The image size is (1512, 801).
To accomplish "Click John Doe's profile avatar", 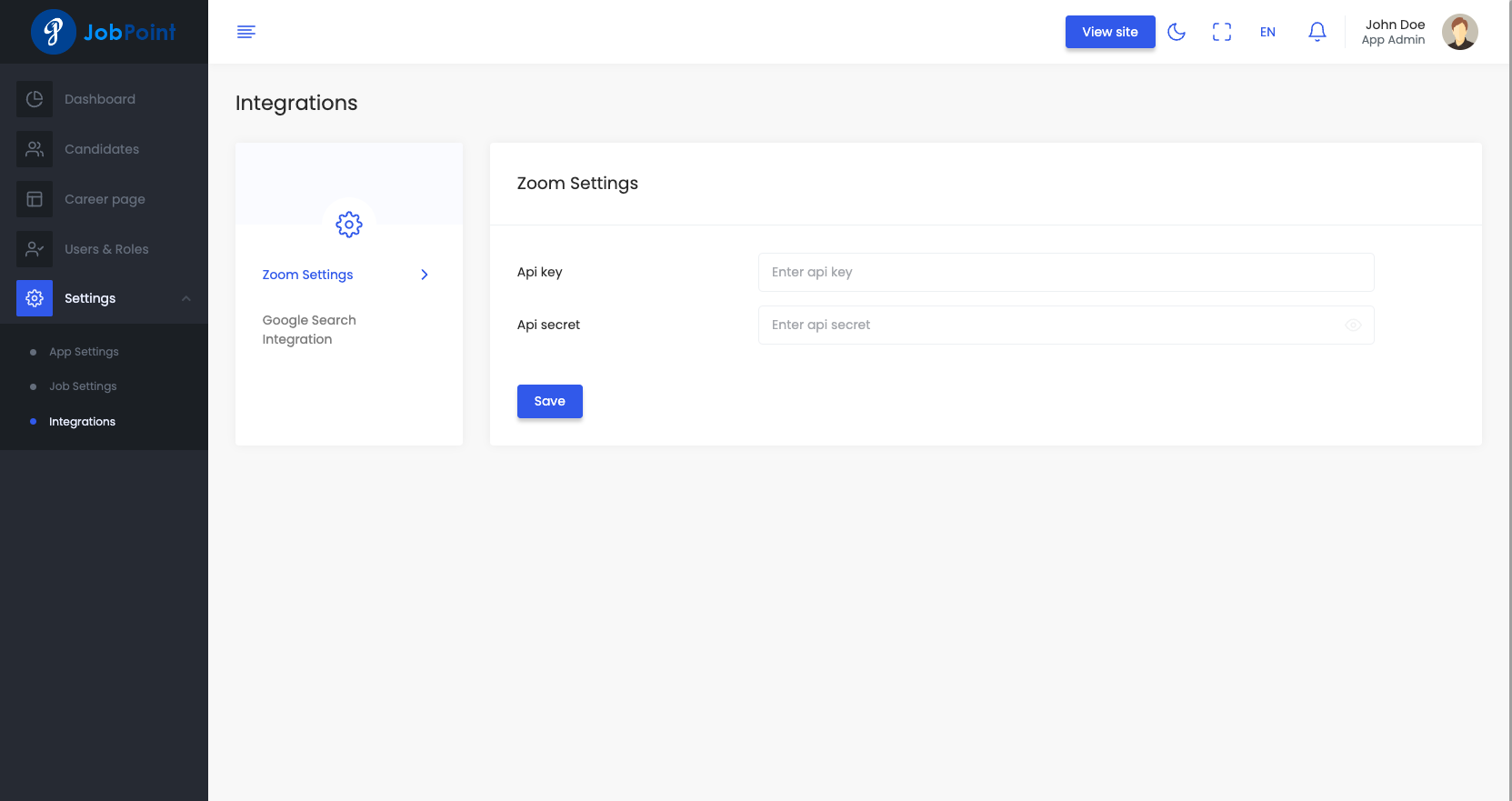I will click(x=1459, y=32).
